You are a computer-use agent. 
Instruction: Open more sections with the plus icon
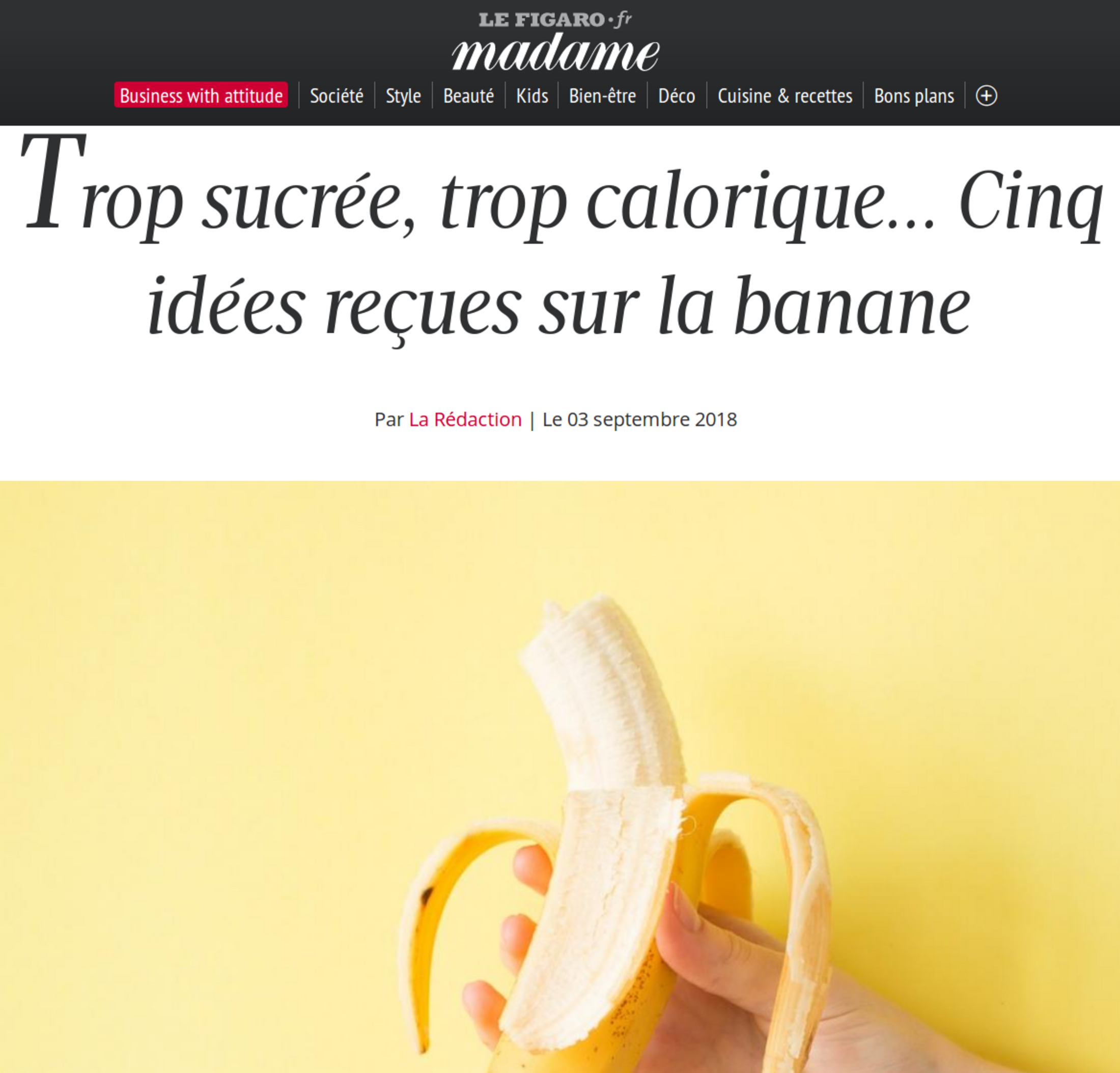[x=986, y=95]
